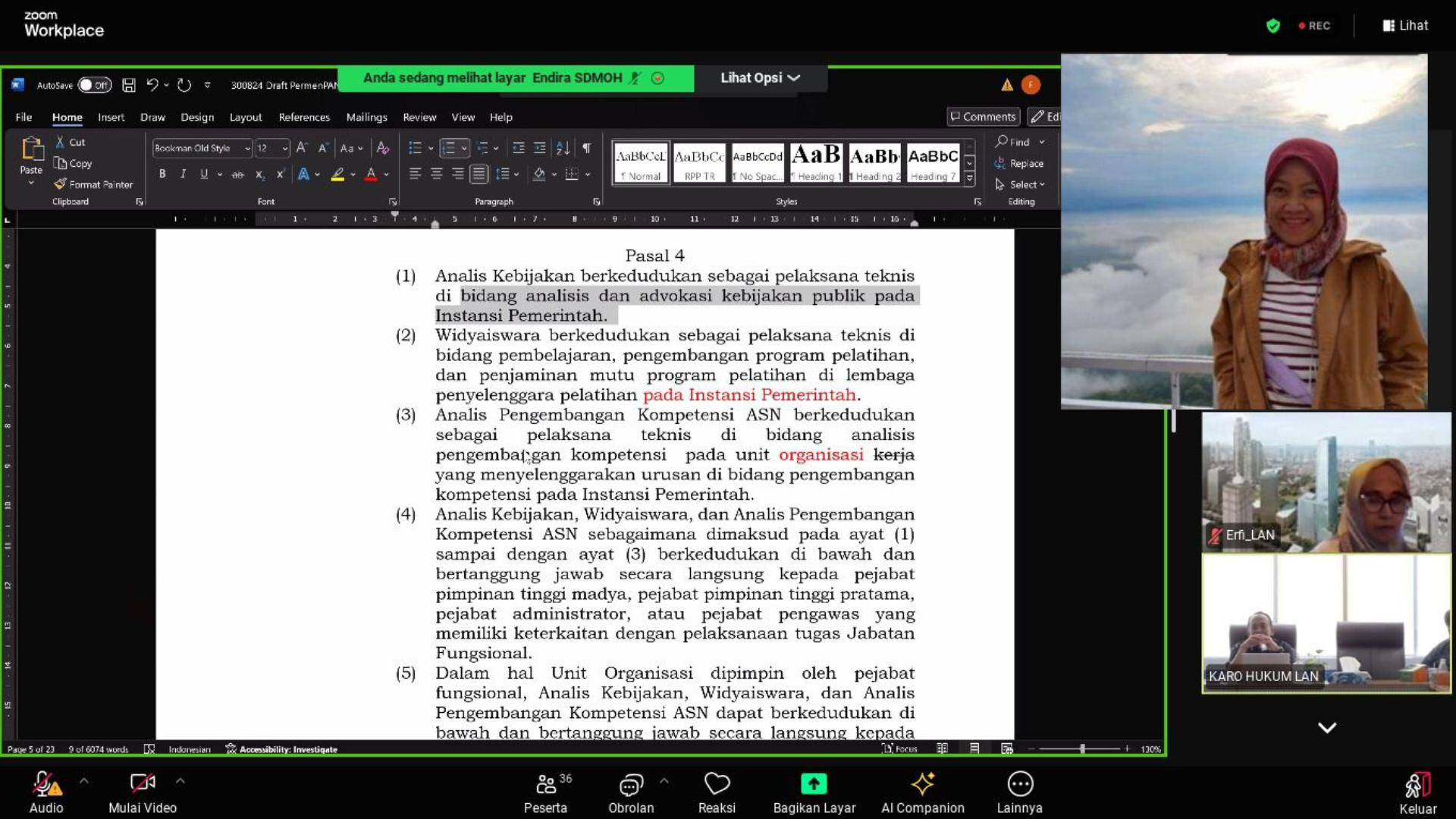The image size is (1456, 819).
Task: Toggle superscript formatting
Action: 280,174
